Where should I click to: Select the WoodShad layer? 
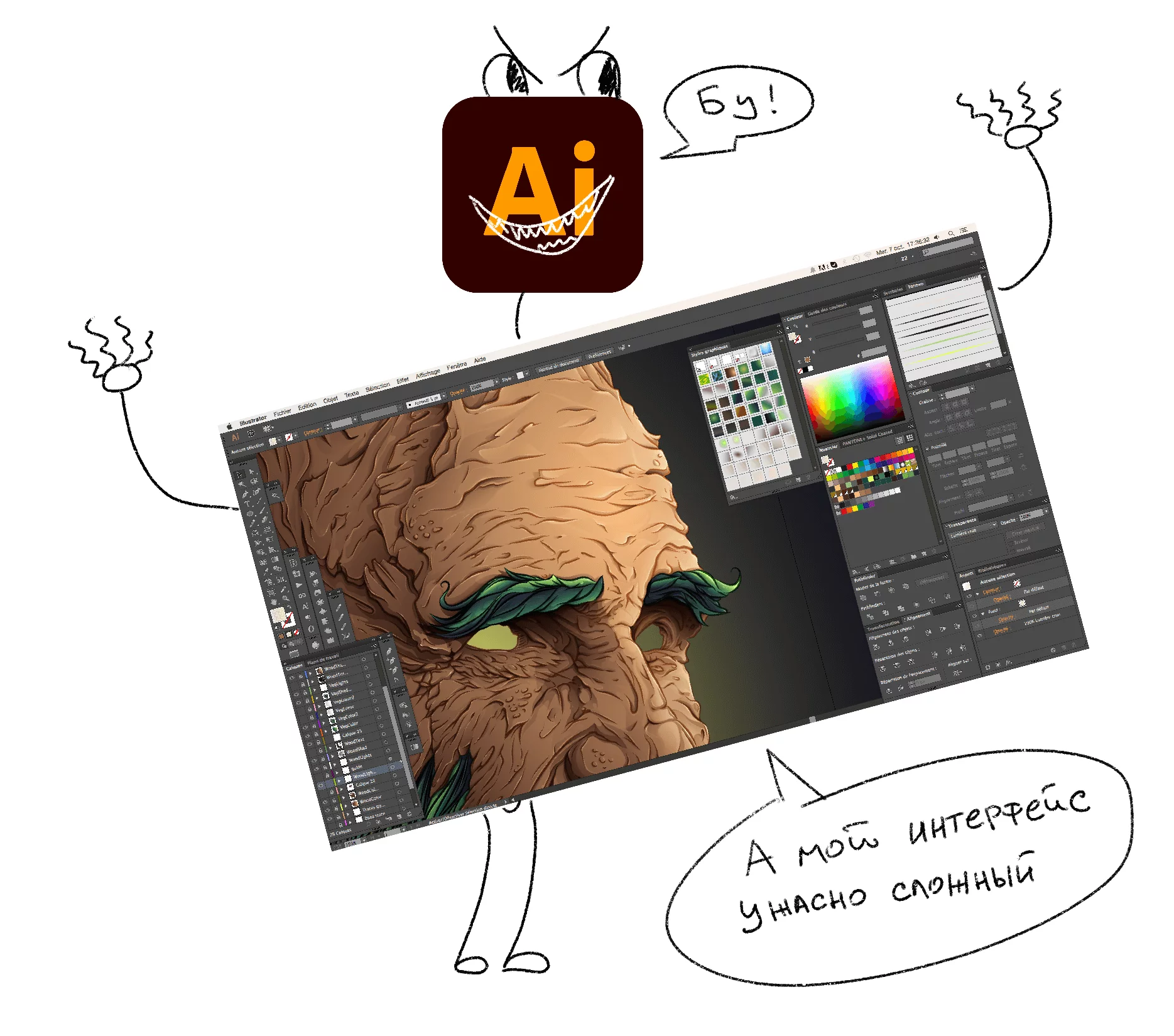(x=357, y=750)
